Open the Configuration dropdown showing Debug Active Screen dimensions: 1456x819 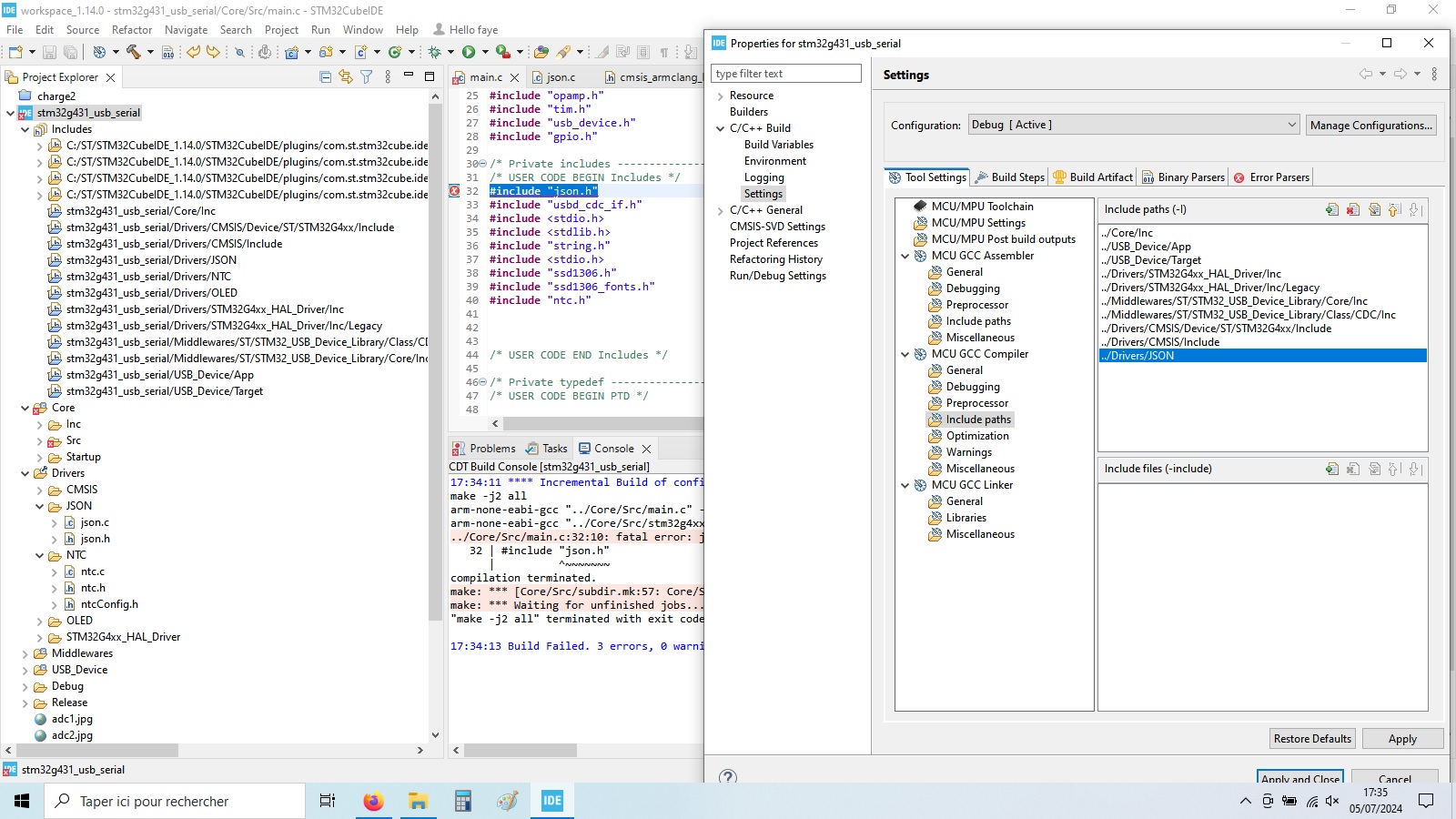[1292, 125]
